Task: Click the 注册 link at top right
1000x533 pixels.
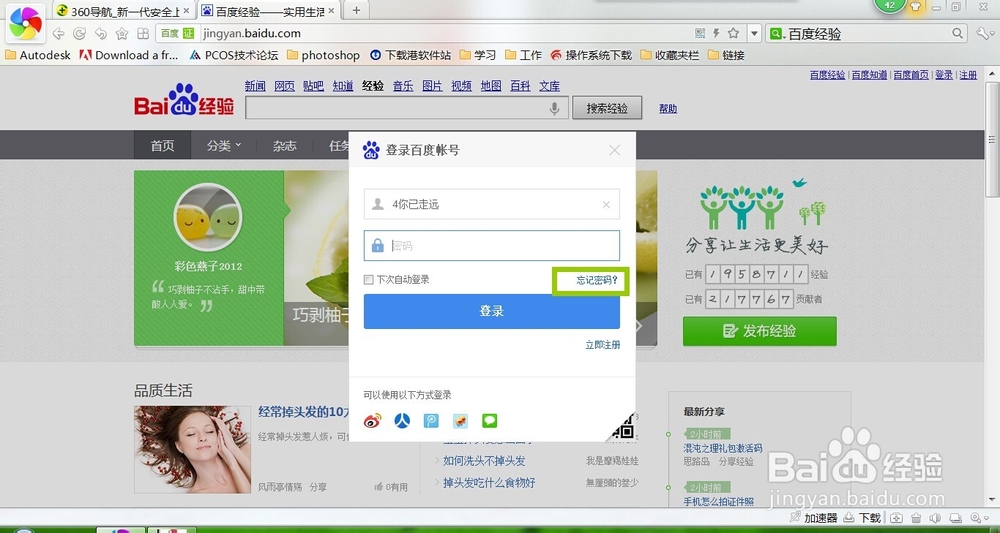Action: [968, 75]
